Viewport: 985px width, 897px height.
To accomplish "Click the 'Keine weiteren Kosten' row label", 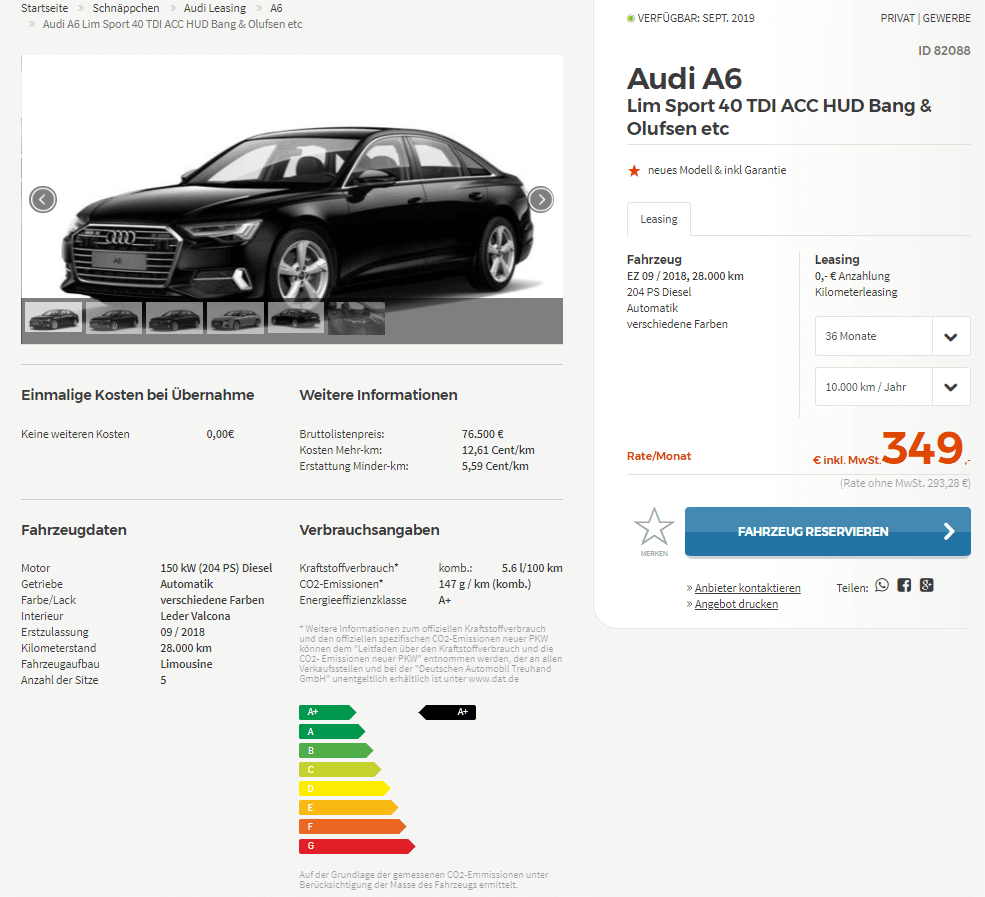I will point(75,434).
